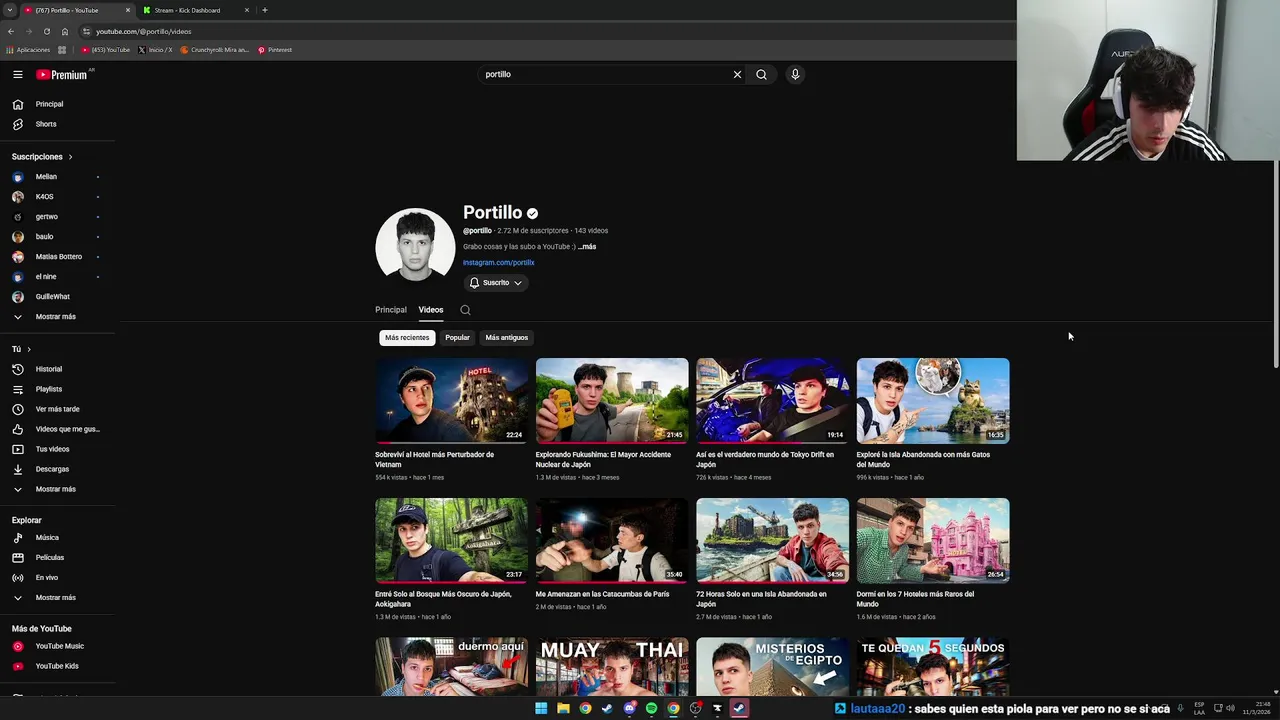The width and height of the screenshot is (1280, 720).
Task: Open Historial in the sidebar
Action: (57, 369)
